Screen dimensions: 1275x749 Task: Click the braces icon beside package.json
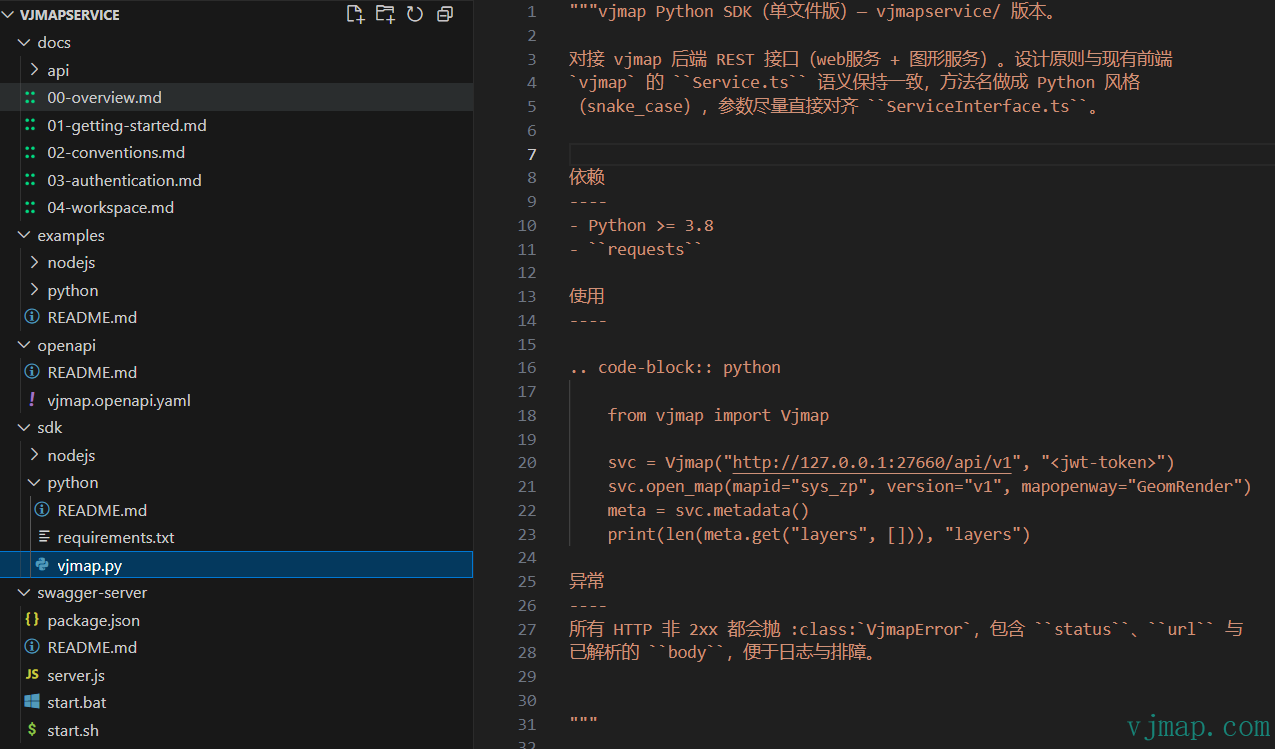[x=32, y=620]
